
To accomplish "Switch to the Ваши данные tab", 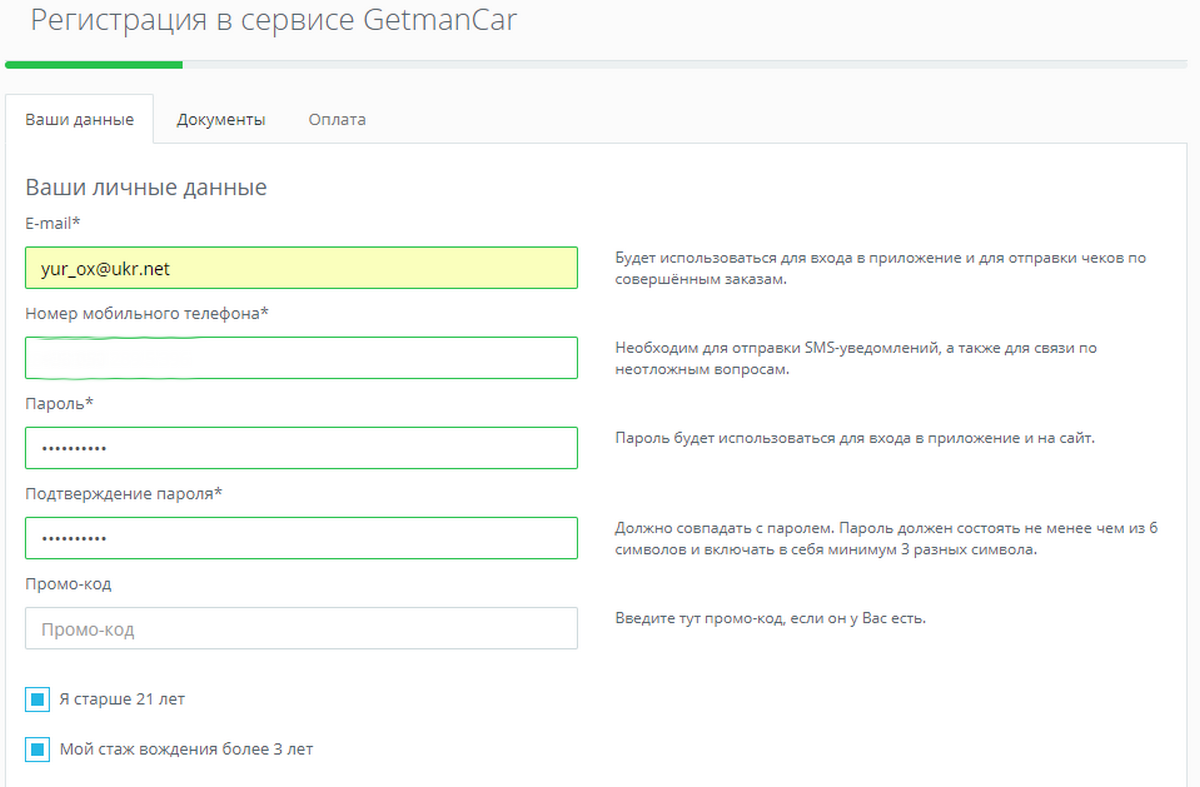I will point(79,120).
